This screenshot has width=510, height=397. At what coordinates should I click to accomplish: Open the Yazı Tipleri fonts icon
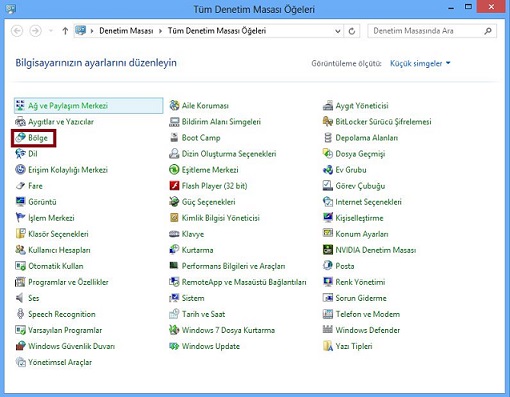[x=328, y=346]
